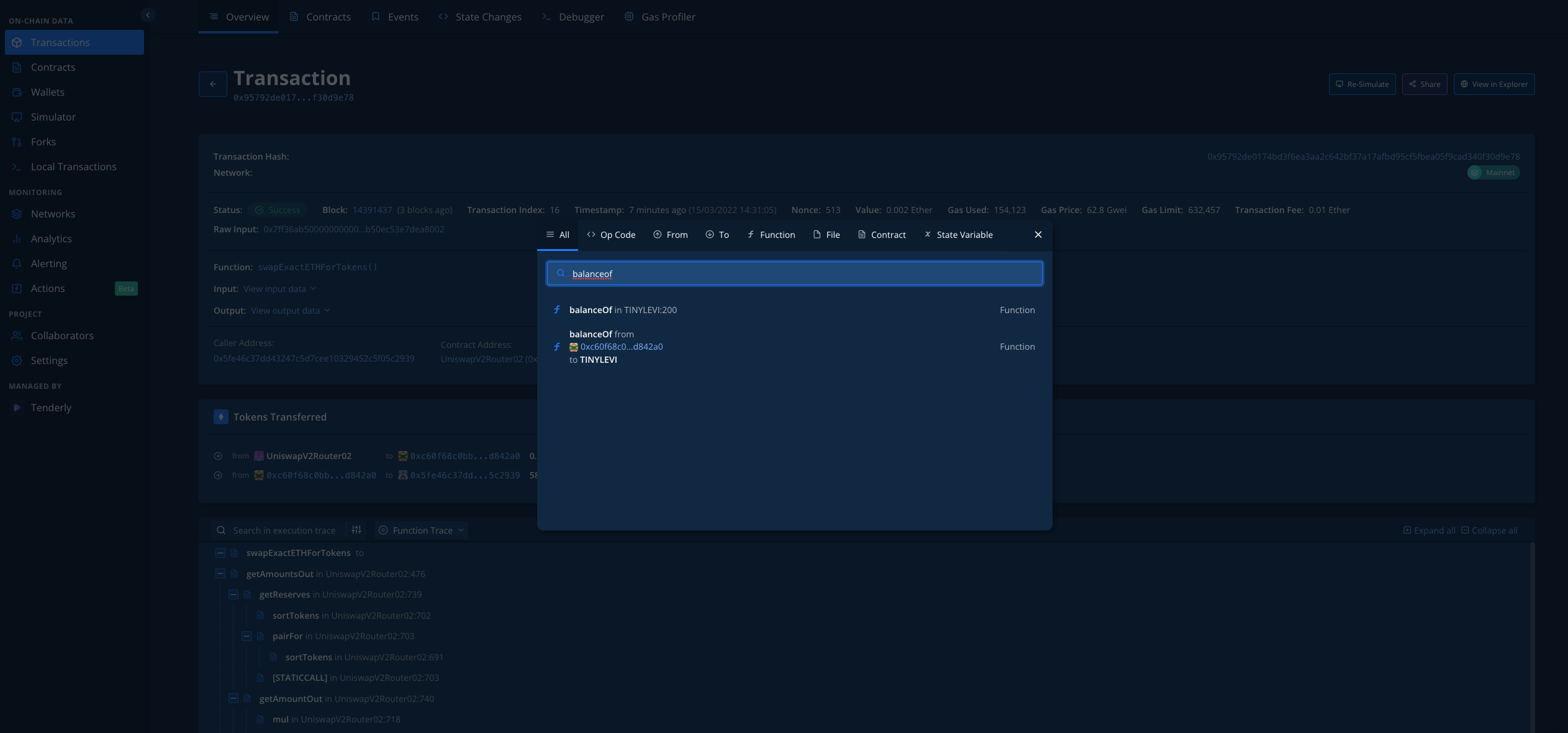Open the Function Trace dropdown
The width and height of the screenshot is (1568, 733).
pos(422,530)
